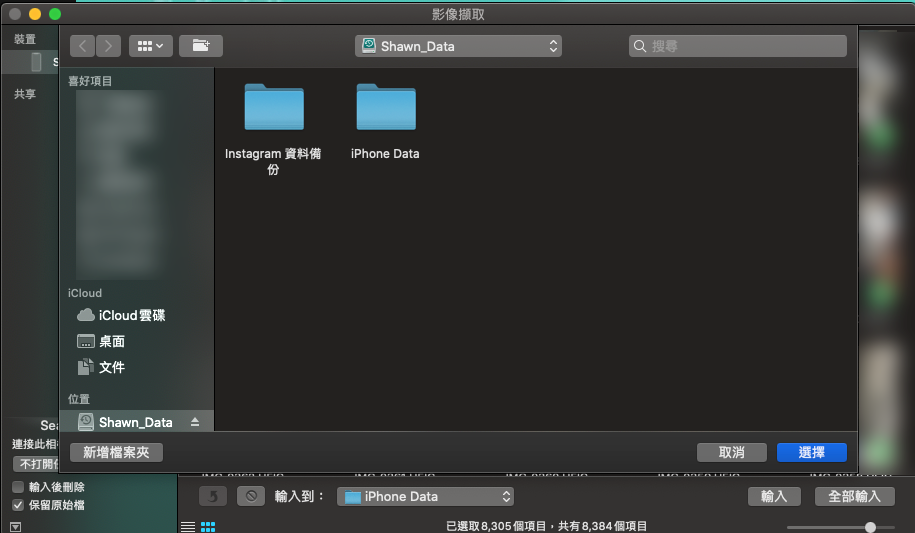Click the 共享 section label
Image resolution: width=915 pixels, height=533 pixels.
(25, 94)
